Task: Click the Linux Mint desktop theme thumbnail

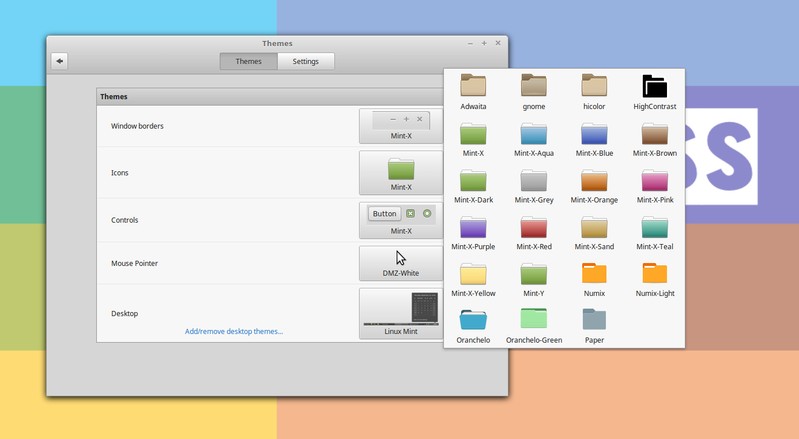Action: coord(401,313)
